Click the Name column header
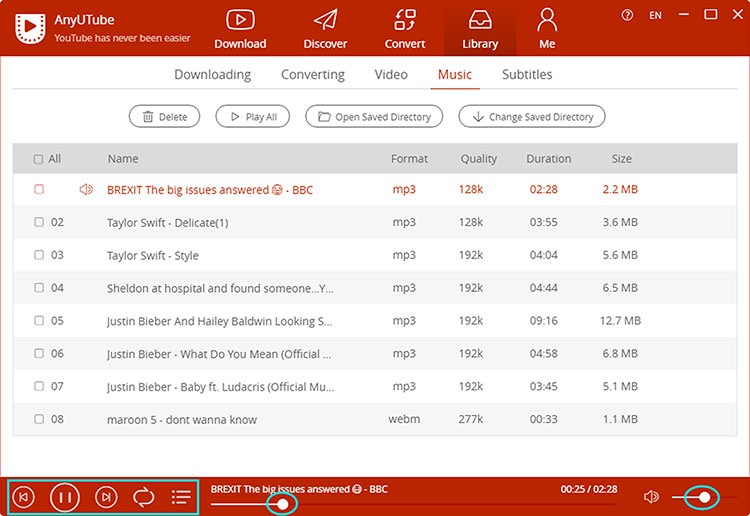 pos(123,159)
